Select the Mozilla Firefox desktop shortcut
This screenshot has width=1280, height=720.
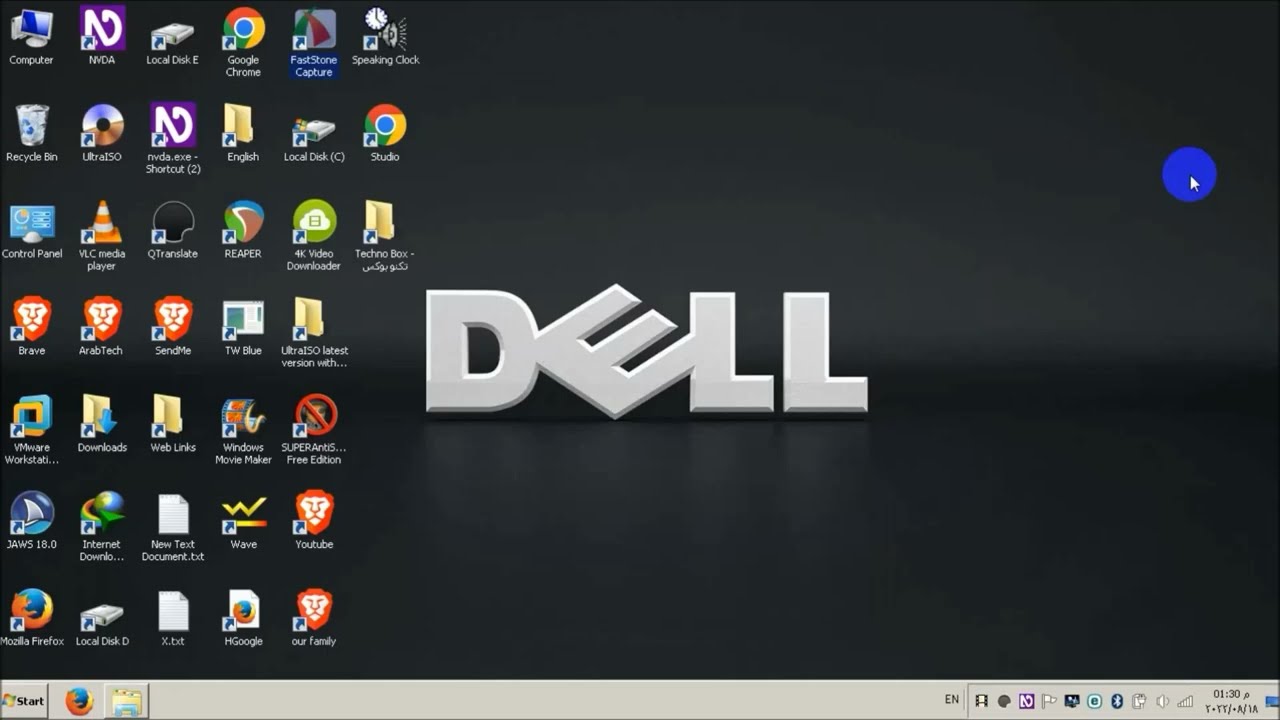32,619
